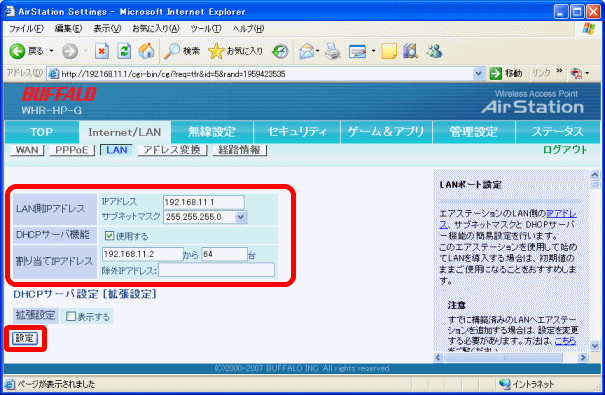
Task: Click the BUFFALO logo
Action: pyautogui.click(x=59, y=95)
